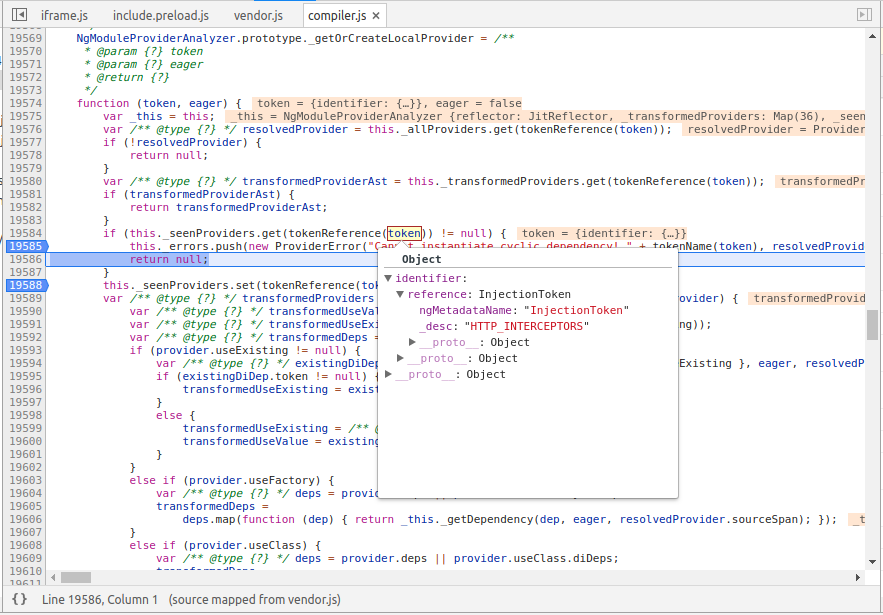Click 'provider.useClass' on line 19608
The height and width of the screenshot is (615, 883).
pos(248,545)
